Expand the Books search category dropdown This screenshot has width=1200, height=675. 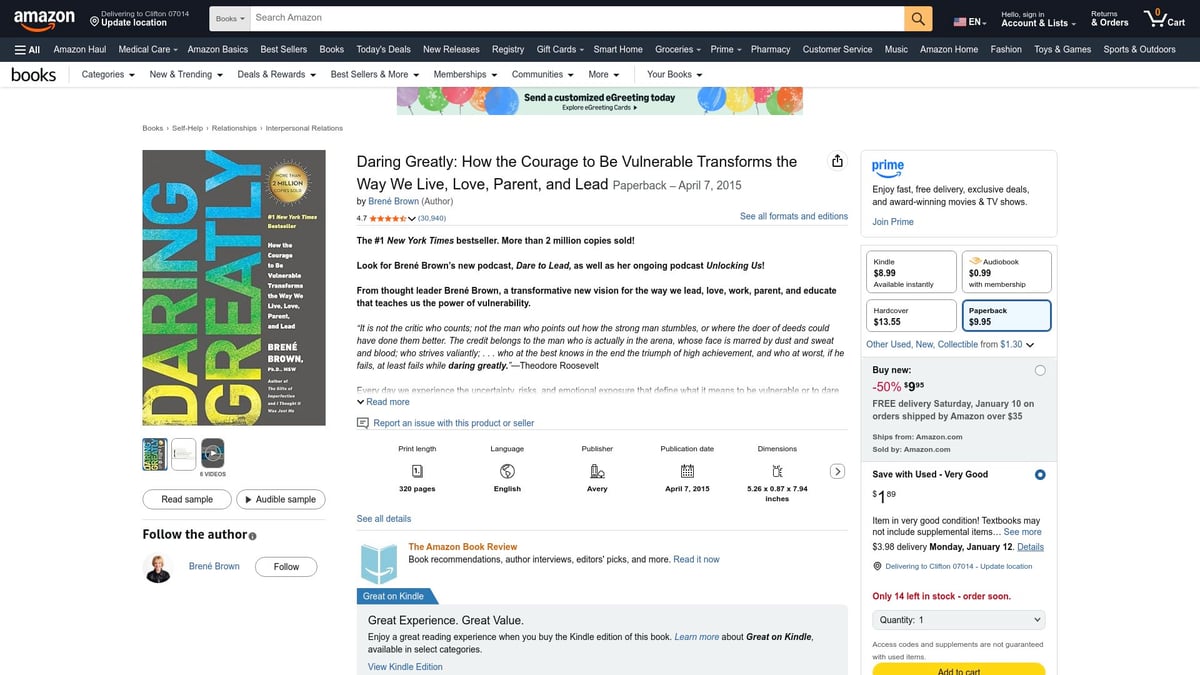[x=230, y=18]
